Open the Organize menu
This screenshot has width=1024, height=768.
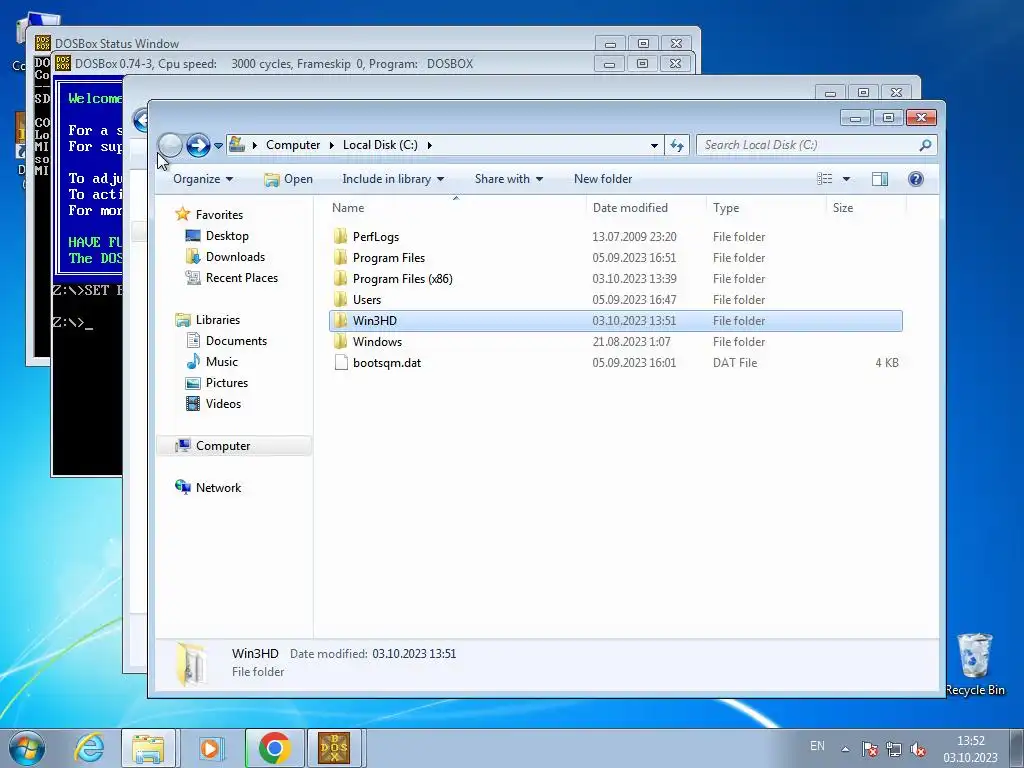[202, 179]
